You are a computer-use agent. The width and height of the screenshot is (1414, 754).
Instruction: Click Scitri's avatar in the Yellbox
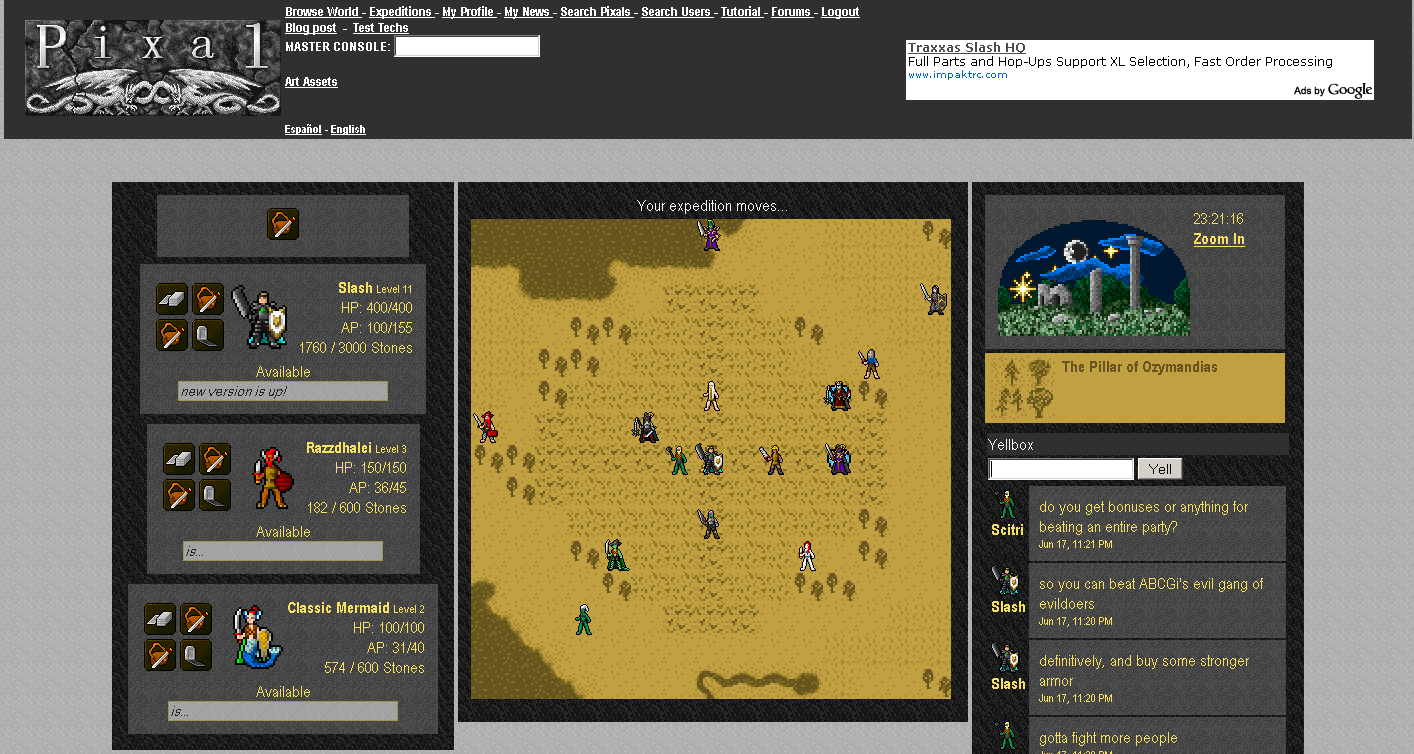click(1007, 505)
